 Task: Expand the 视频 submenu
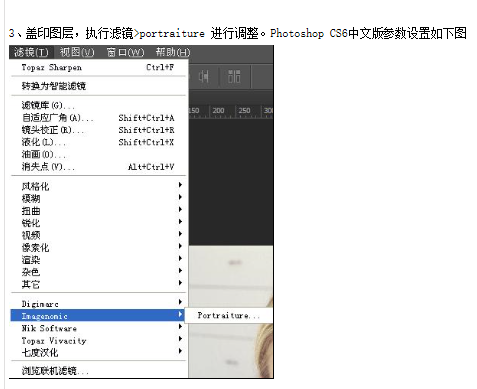point(98,235)
